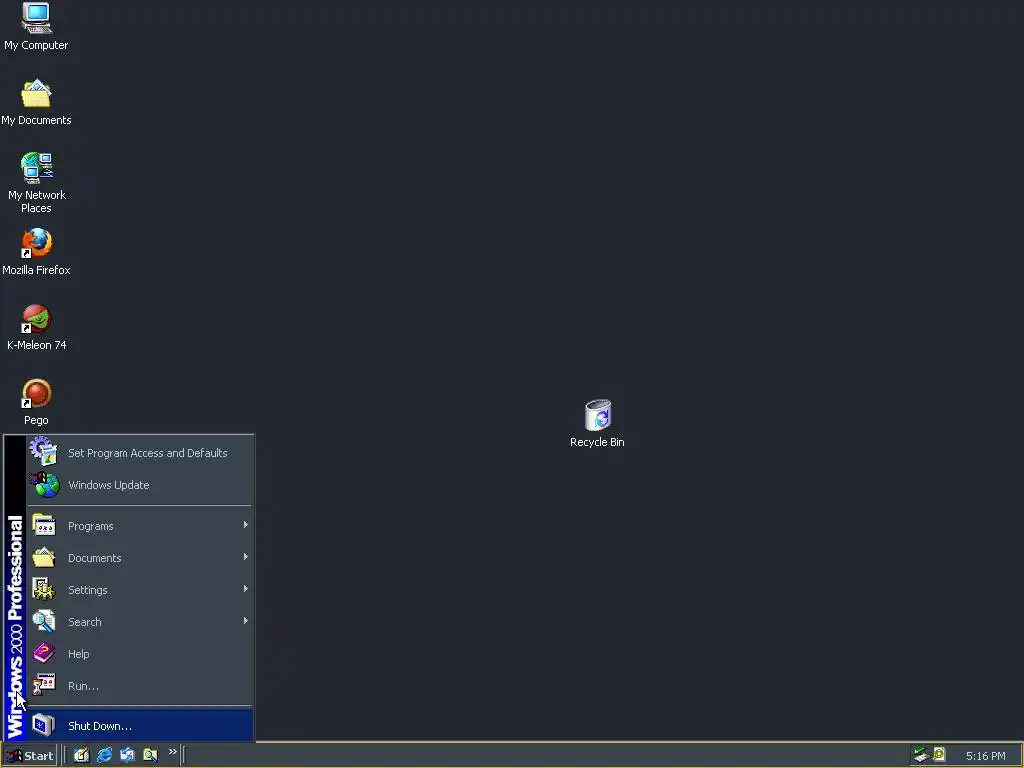Screen dimensions: 1024x768
Task: Select the Mozilla Firefox shortcut on desktop
Action: point(36,252)
